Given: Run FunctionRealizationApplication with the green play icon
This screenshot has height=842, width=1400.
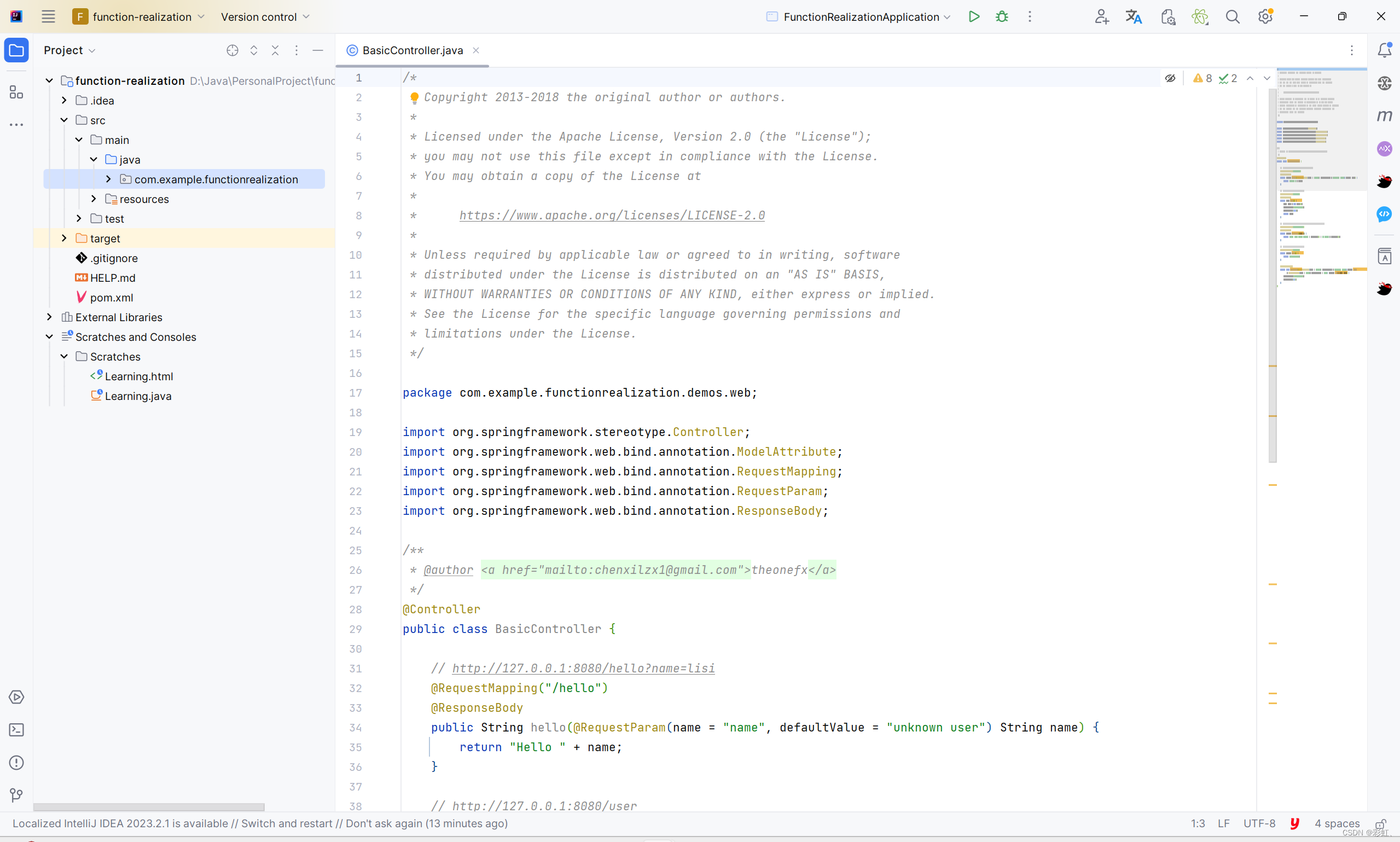Looking at the screenshot, I should pyautogui.click(x=973, y=16).
